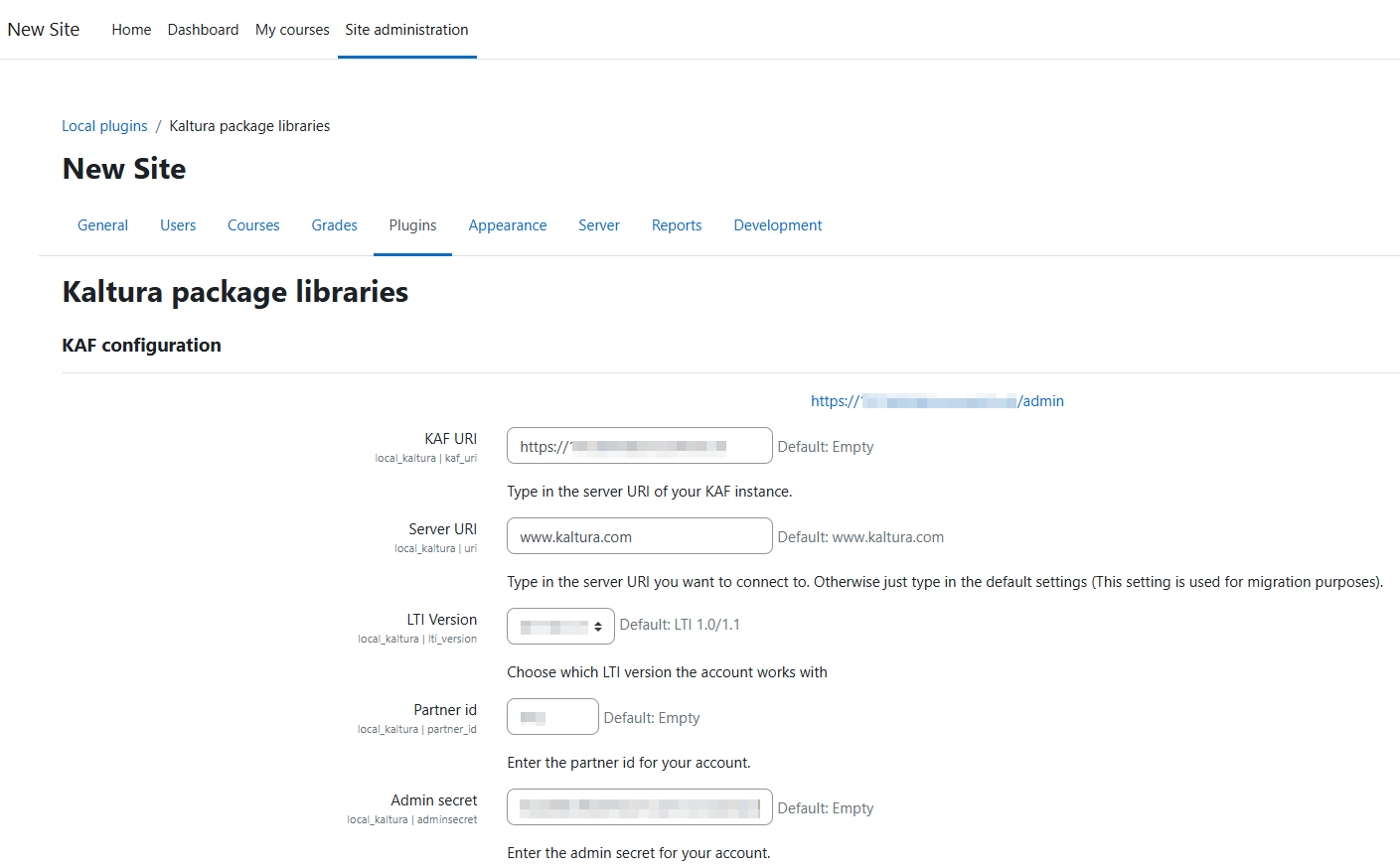Click the Kaltura package libraries page heading

[x=235, y=292]
